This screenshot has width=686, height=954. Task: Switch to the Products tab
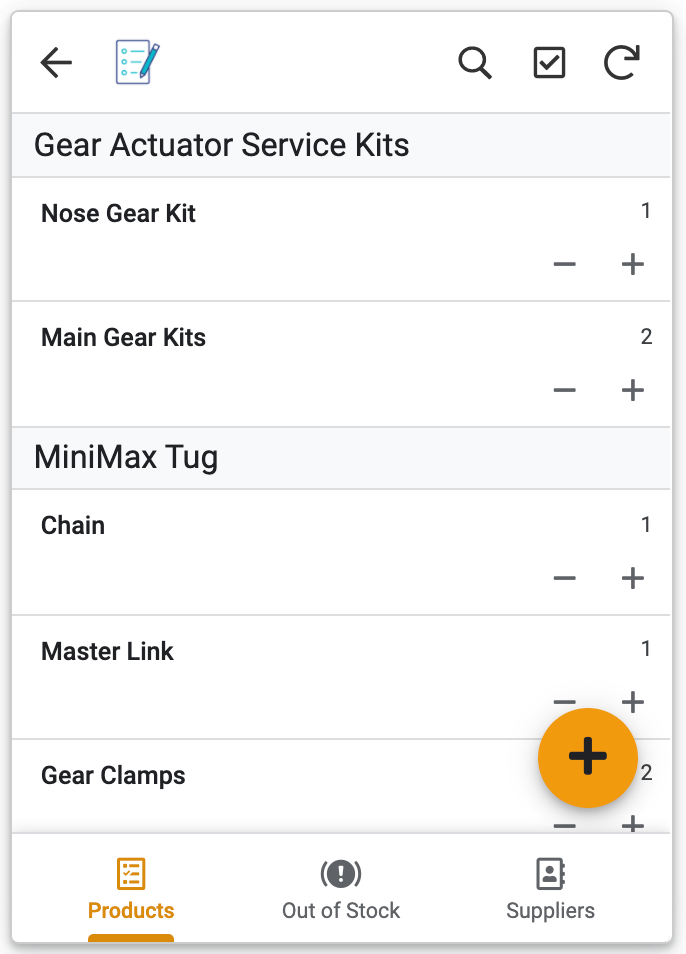point(131,890)
